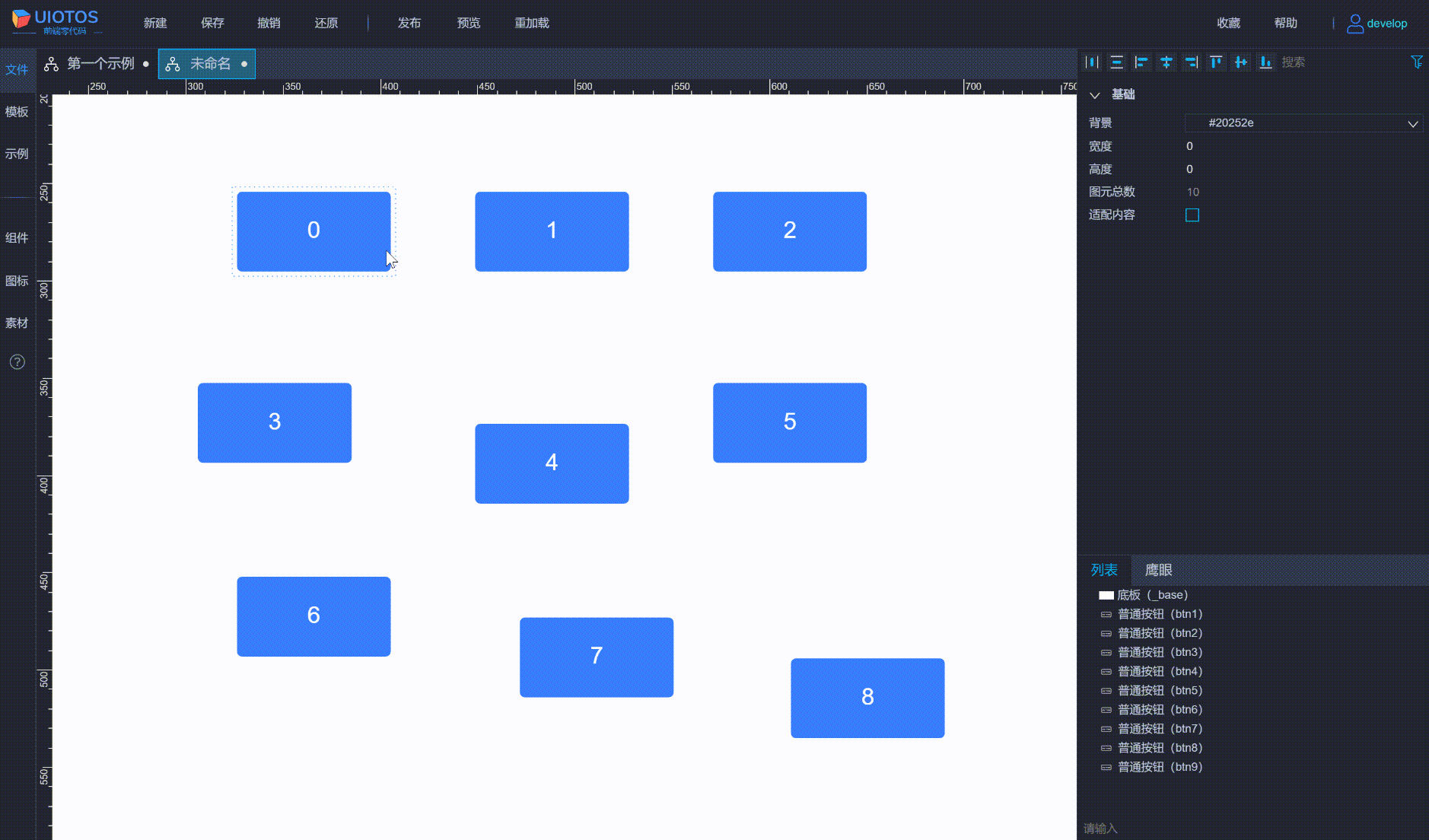Align selected elements to the bottom
This screenshot has width=1429, height=840.
pyautogui.click(x=1265, y=62)
